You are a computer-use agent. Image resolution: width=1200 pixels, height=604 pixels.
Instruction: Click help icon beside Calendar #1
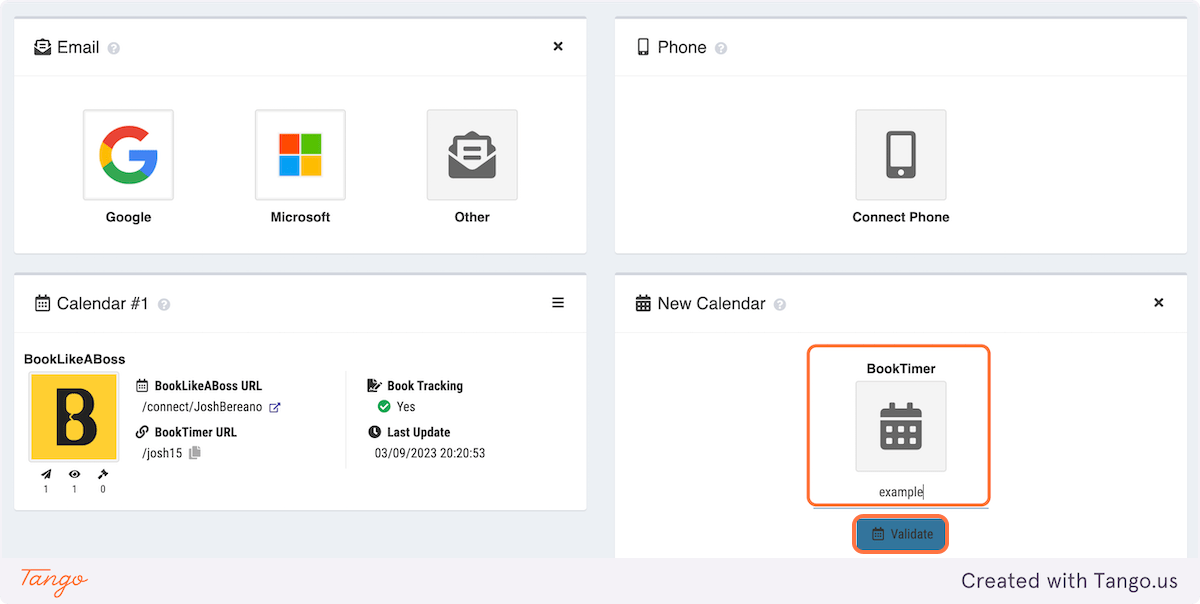point(164,304)
